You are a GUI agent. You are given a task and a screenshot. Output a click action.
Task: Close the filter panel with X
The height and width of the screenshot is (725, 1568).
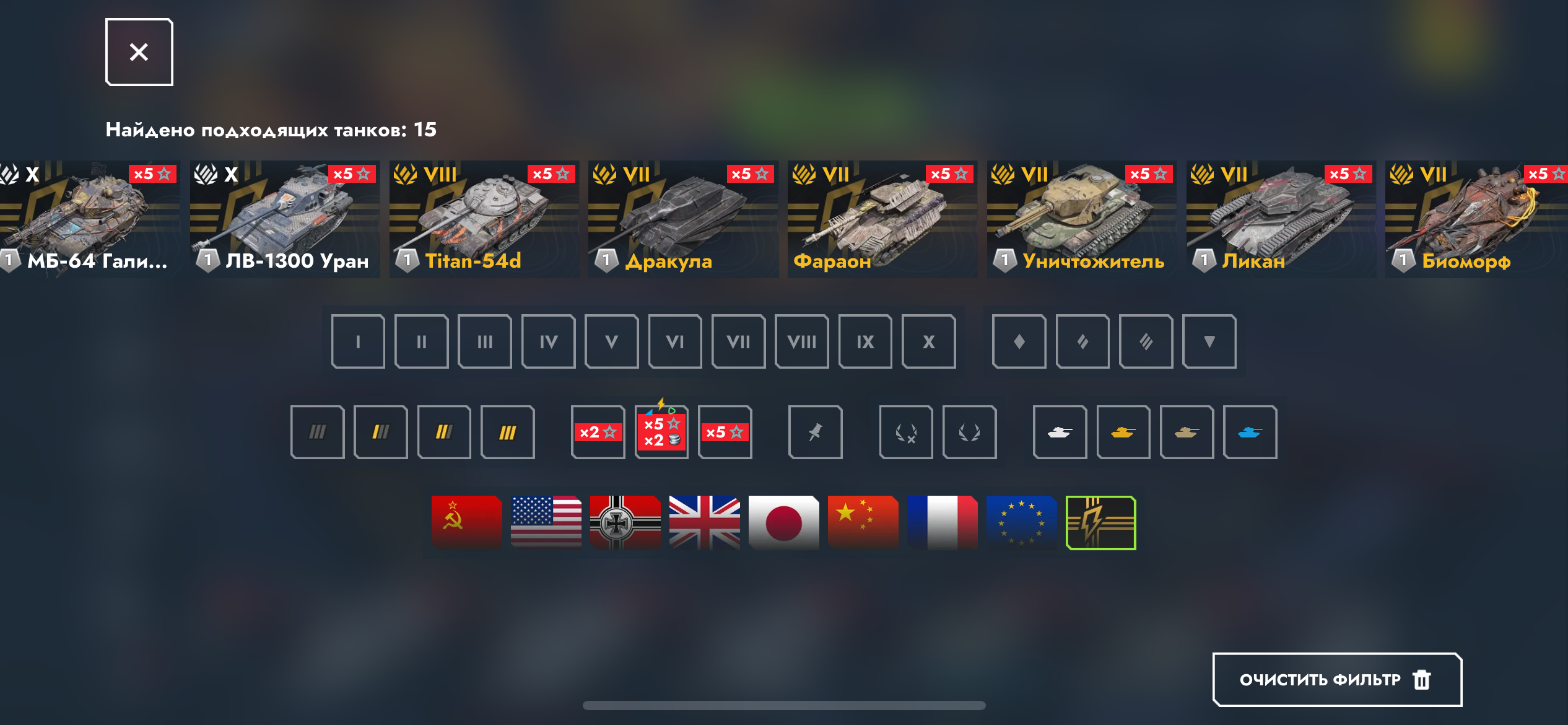pyautogui.click(x=139, y=52)
